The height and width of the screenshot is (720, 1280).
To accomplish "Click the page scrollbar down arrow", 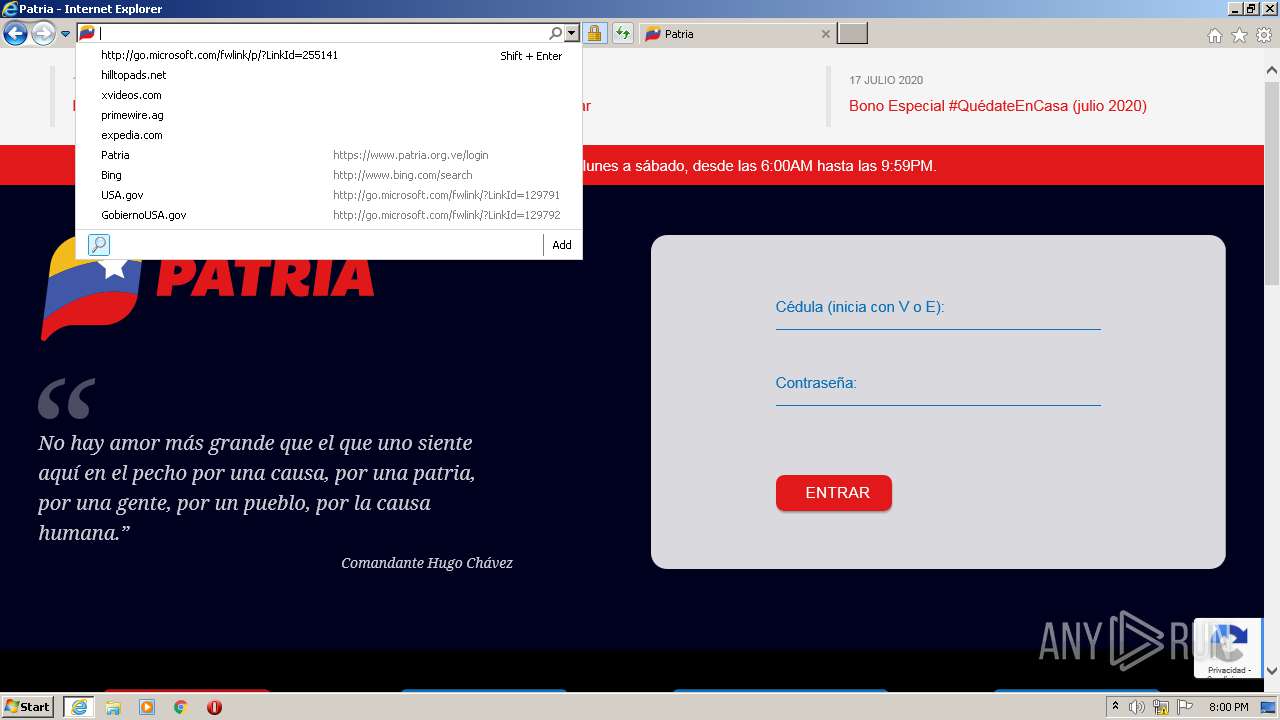I will pos(1272,671).
